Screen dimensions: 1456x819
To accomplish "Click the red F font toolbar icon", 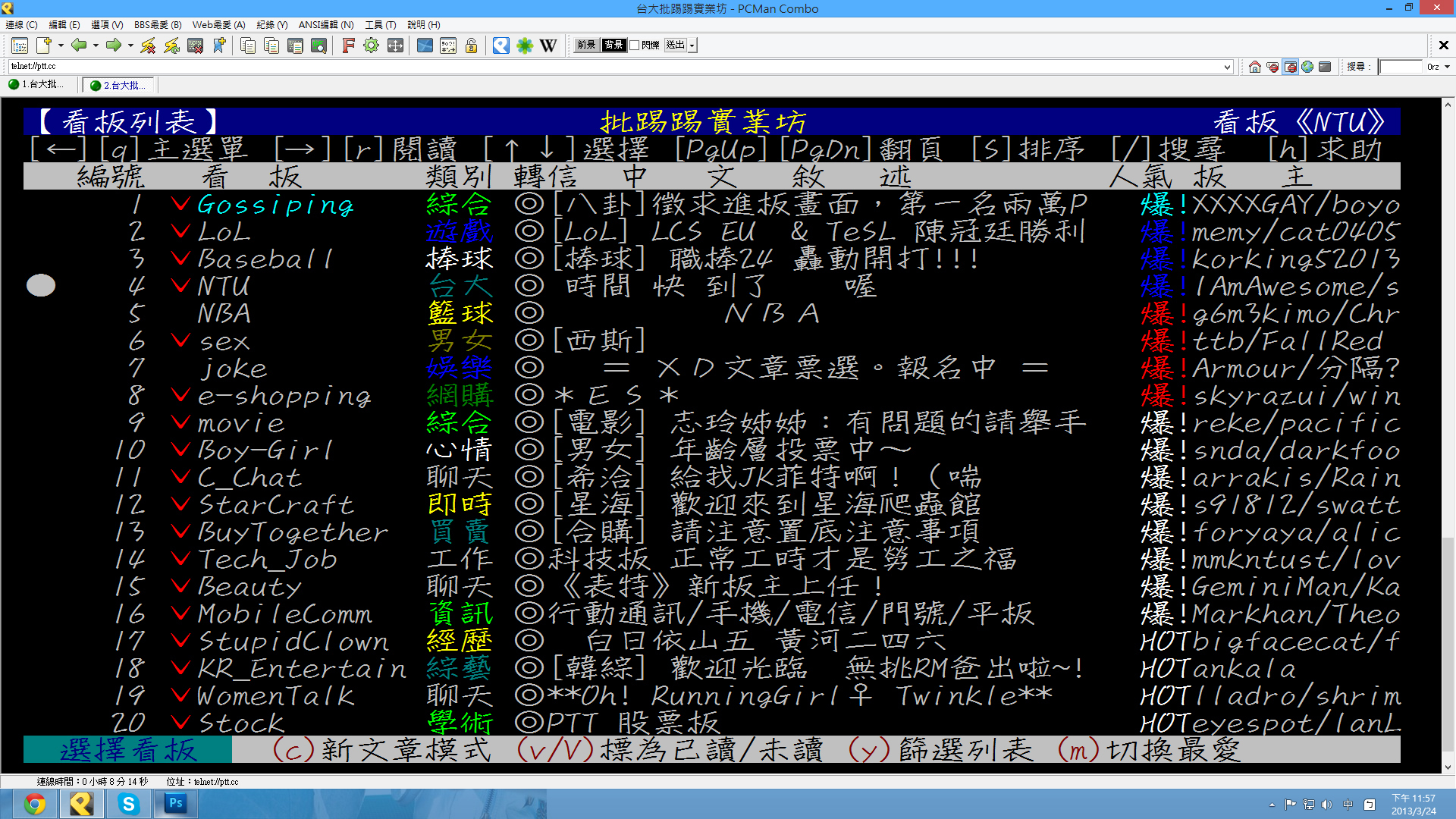I will click(348, 45).
